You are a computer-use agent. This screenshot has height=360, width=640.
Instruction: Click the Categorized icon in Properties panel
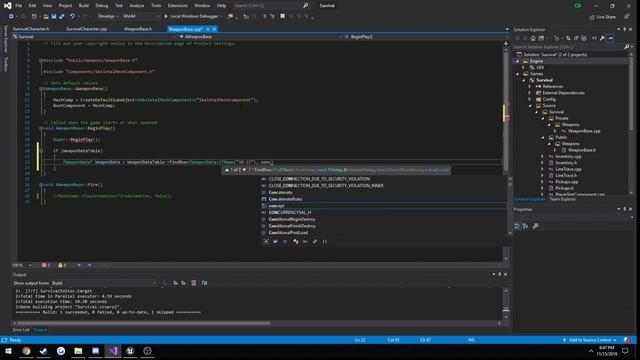(x=517, y=226)
